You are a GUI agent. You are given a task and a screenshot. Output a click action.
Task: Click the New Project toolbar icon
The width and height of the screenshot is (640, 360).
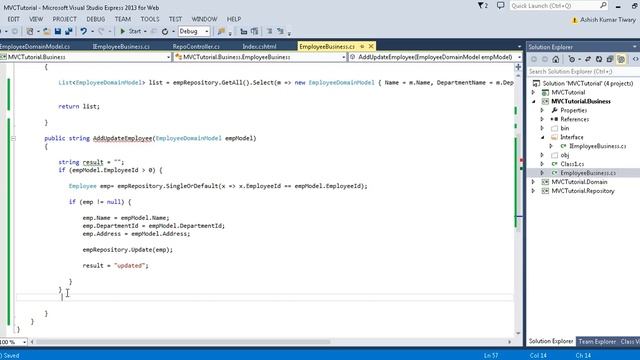[30, 31]
